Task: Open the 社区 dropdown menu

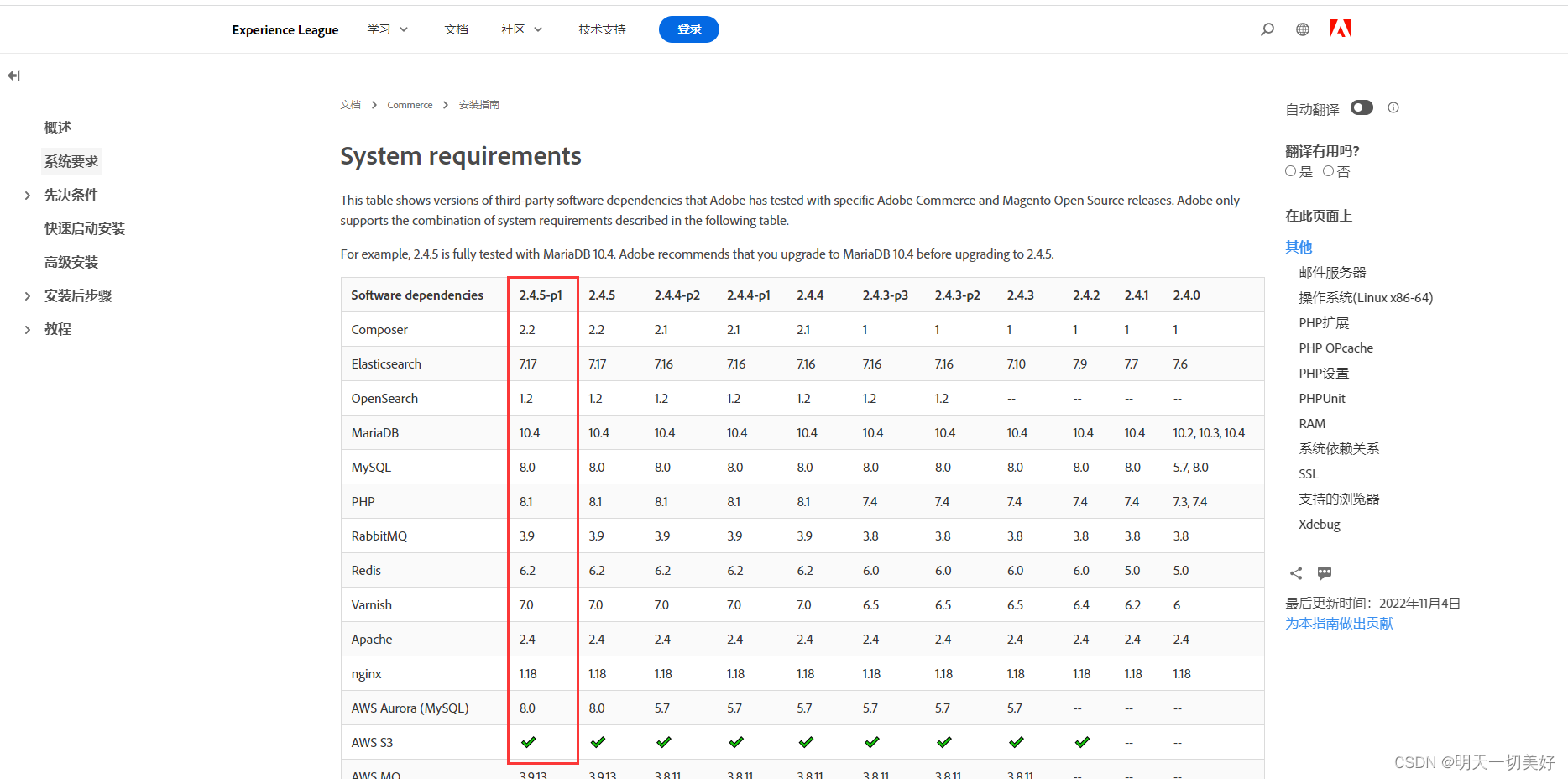Action: pyautogui.click(x=522, y=29)
